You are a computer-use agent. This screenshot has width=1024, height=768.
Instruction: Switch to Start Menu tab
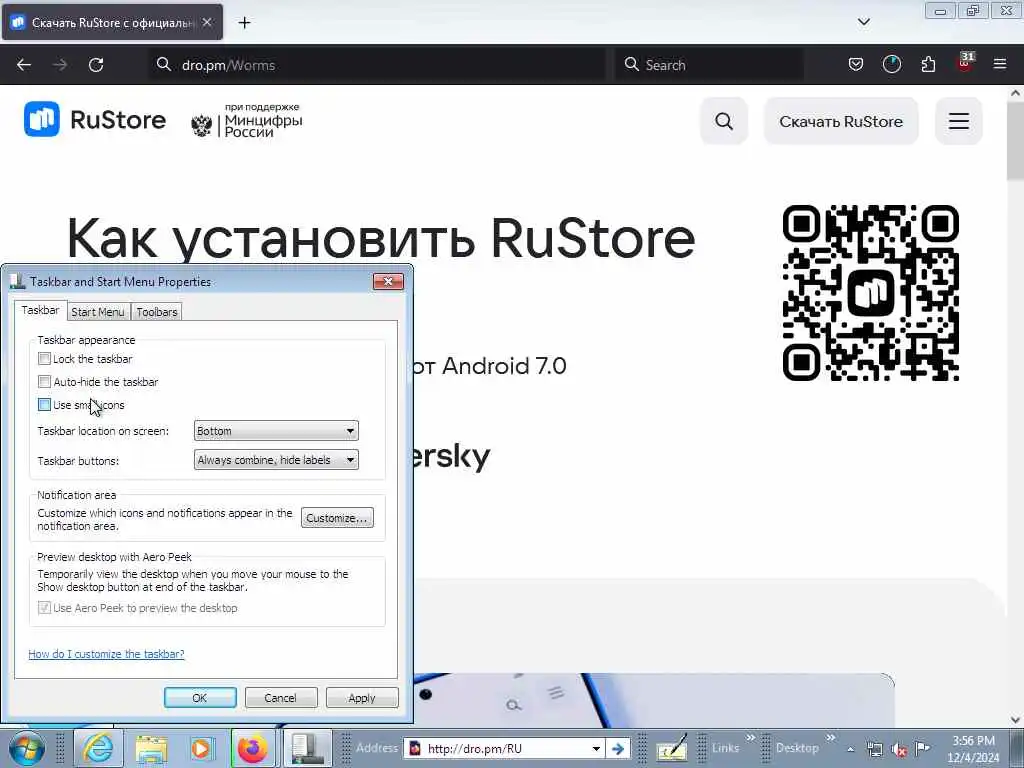97,312
